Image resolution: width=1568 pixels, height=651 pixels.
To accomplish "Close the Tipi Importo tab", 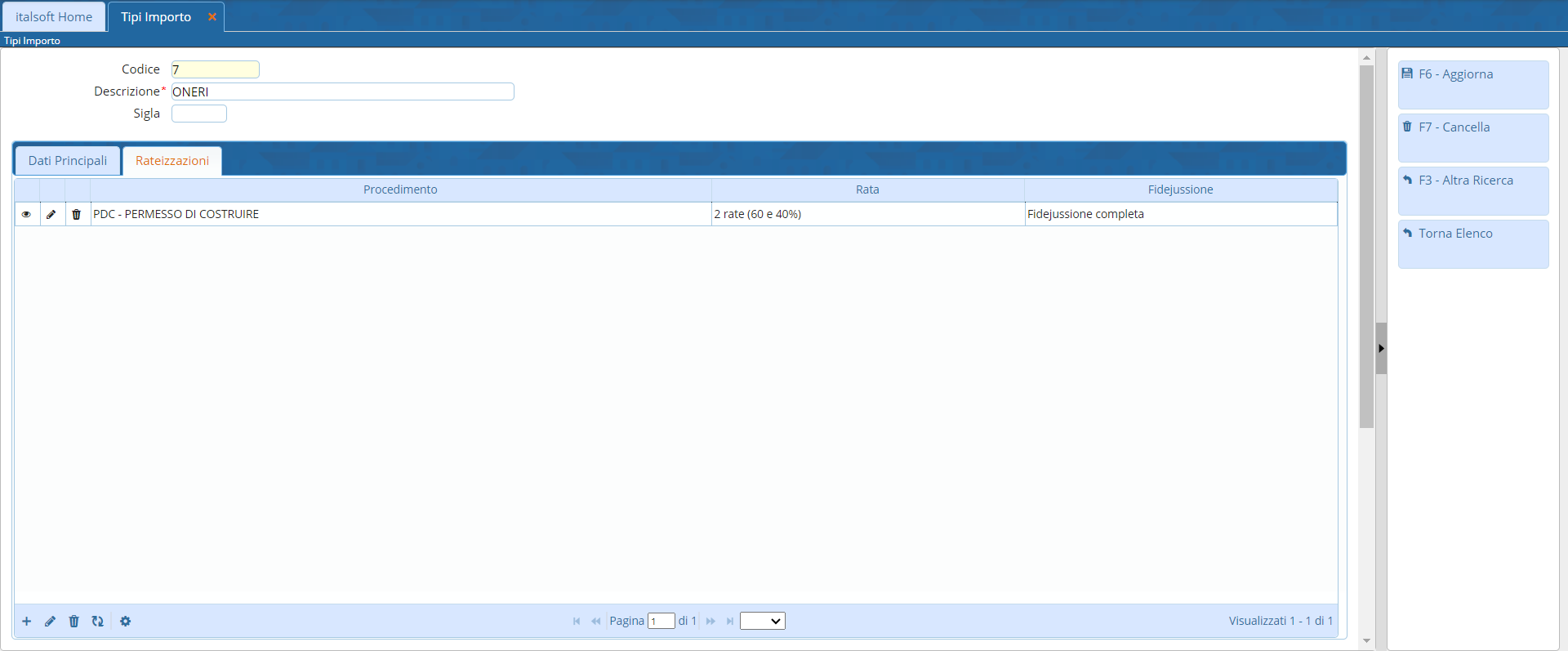I will [x=212, y=17].
